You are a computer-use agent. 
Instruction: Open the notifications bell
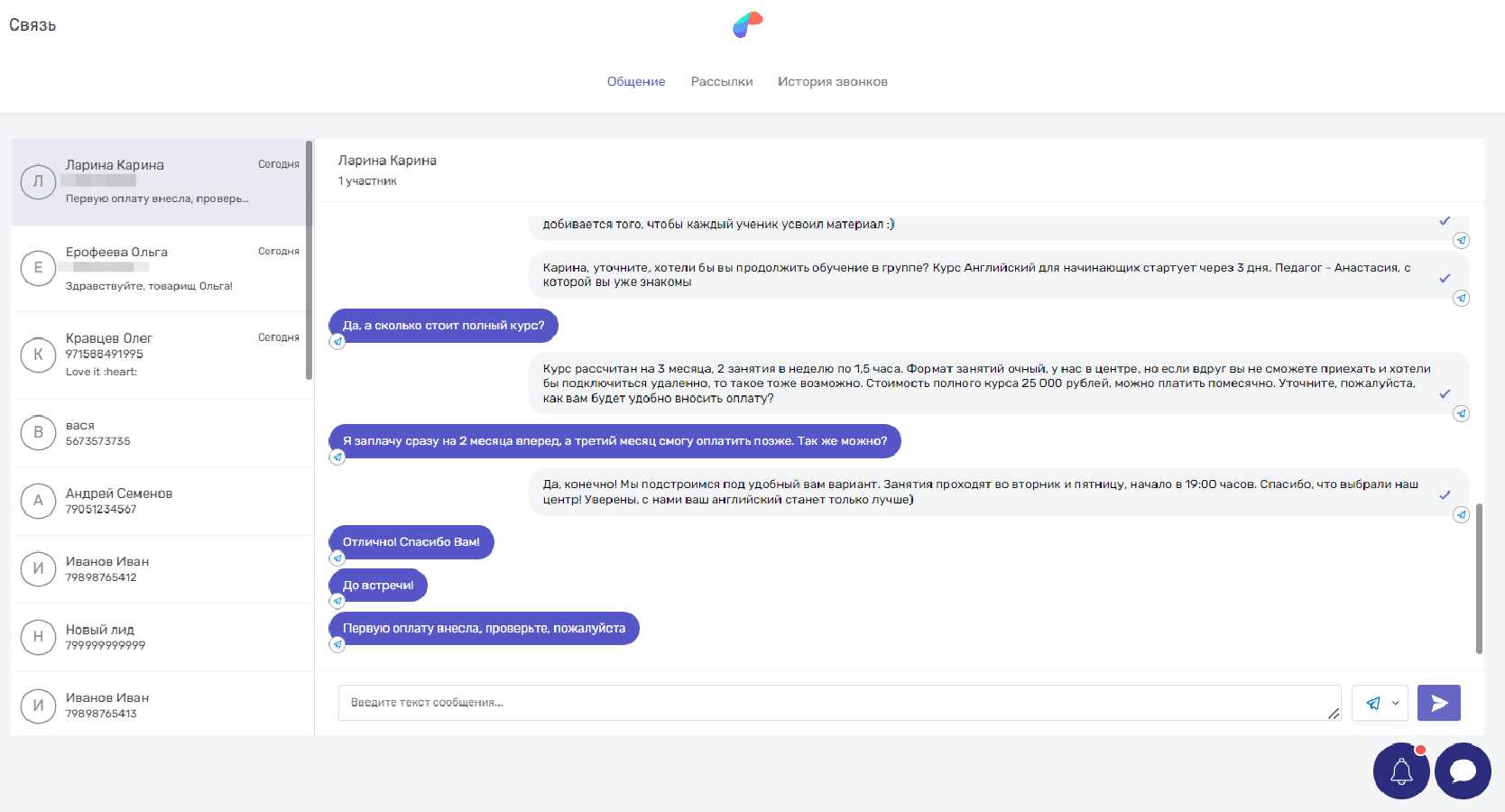pyautogui.click(x=1401, y=770)
